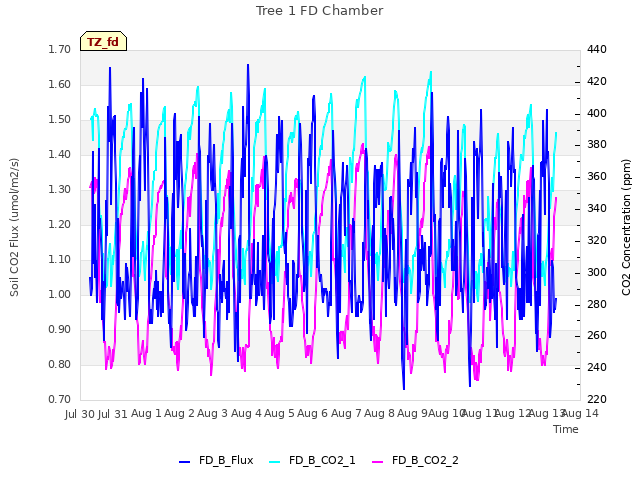
Task: Click the Time axis label
Action: [x=566, y=429]
